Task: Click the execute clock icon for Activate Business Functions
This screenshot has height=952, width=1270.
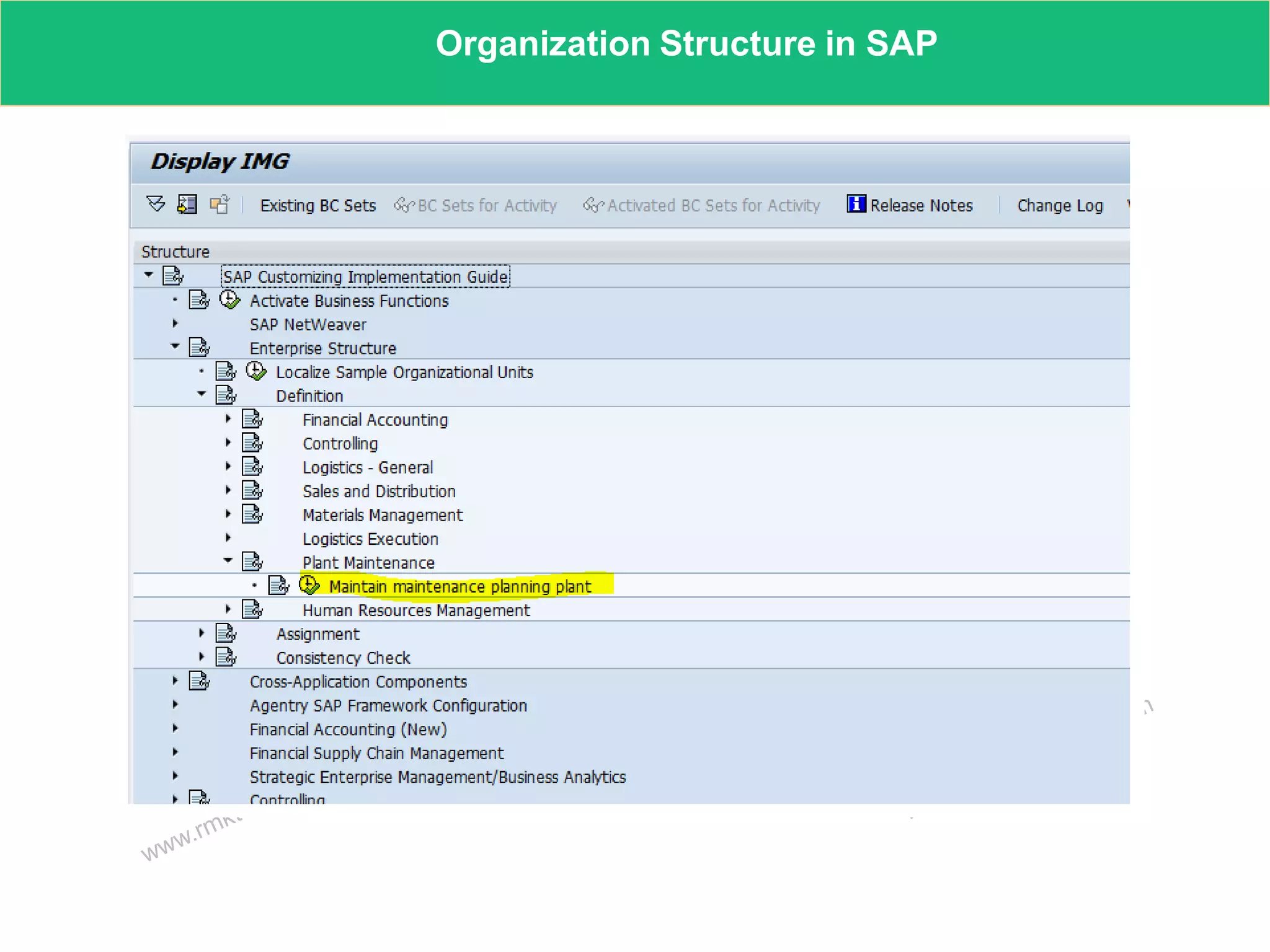Action: [229, 300]
